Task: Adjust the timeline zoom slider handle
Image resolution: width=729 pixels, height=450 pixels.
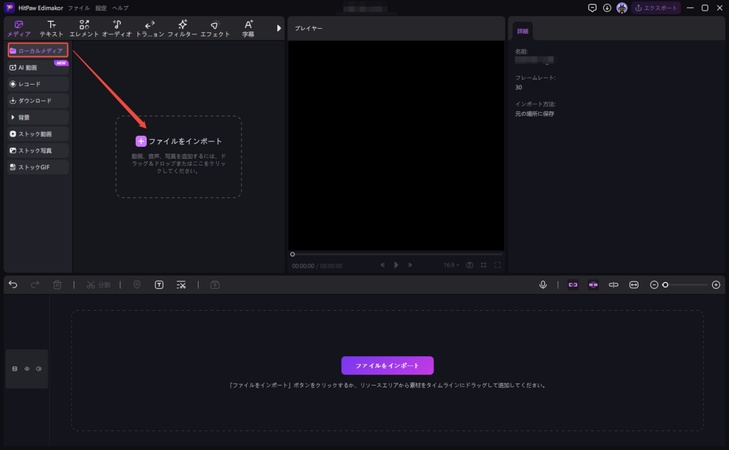Action: pyautogui.click(x=665, y=285)
